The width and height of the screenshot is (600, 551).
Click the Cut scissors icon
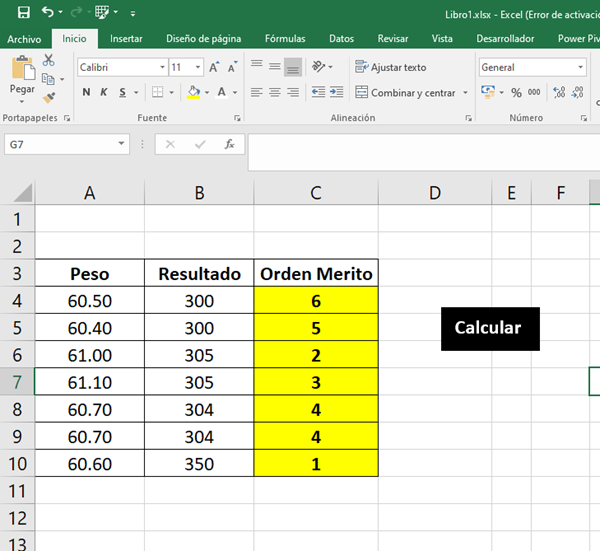pos(49,60)
